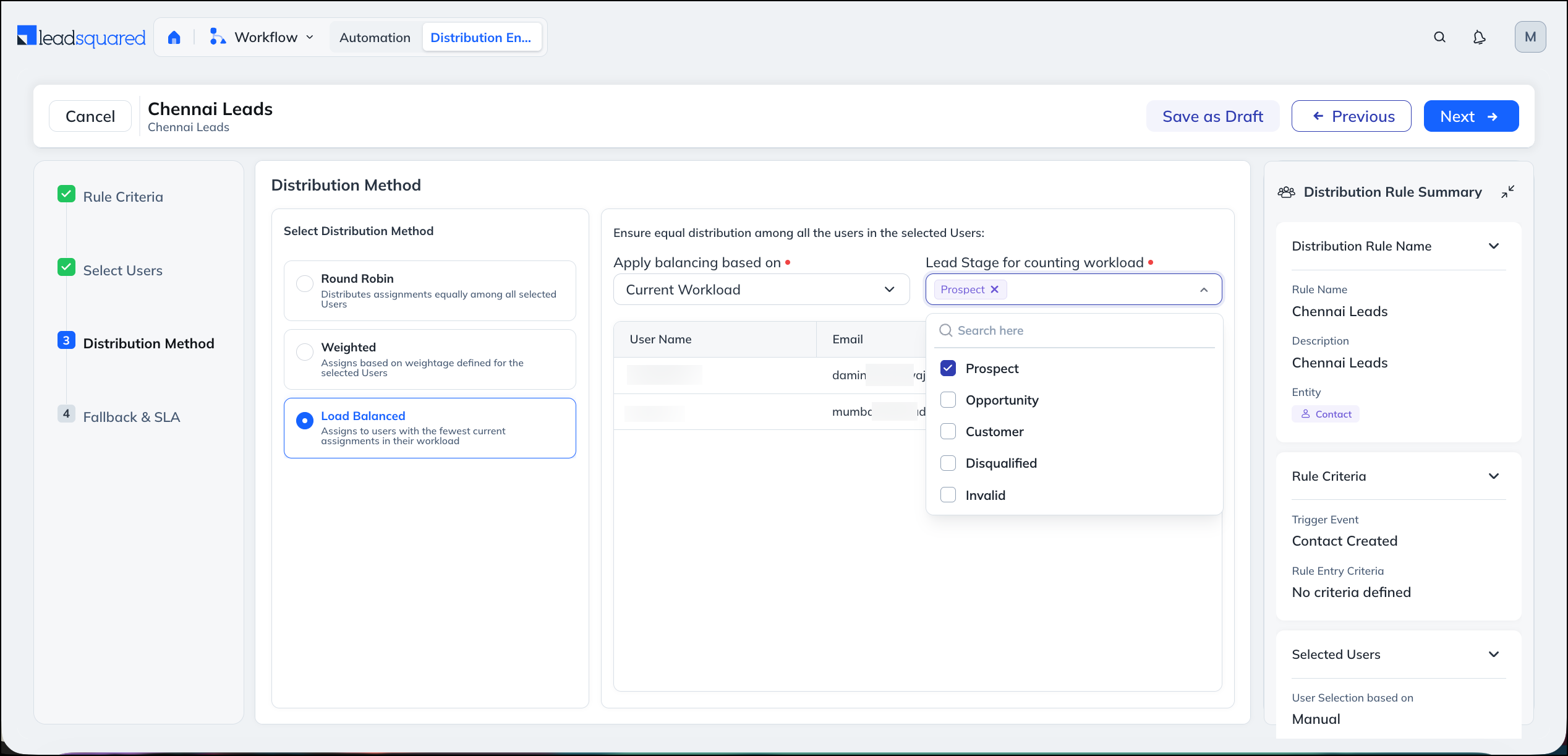The width and height of the screenshot is (1568, 756).
Task: Remove the Prospect tag with X
Action: 995,290
